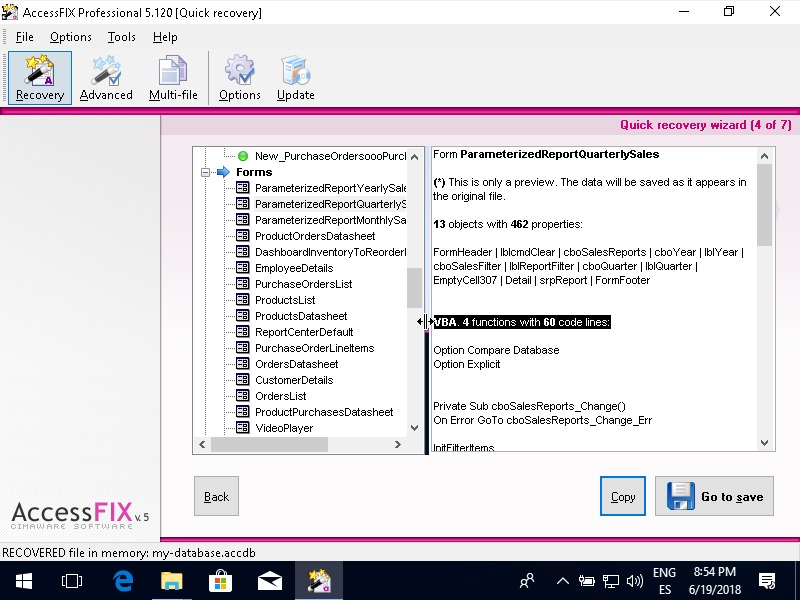The image size is (800, 600).
Task: Click the Copy button
Action: point(623,496)
